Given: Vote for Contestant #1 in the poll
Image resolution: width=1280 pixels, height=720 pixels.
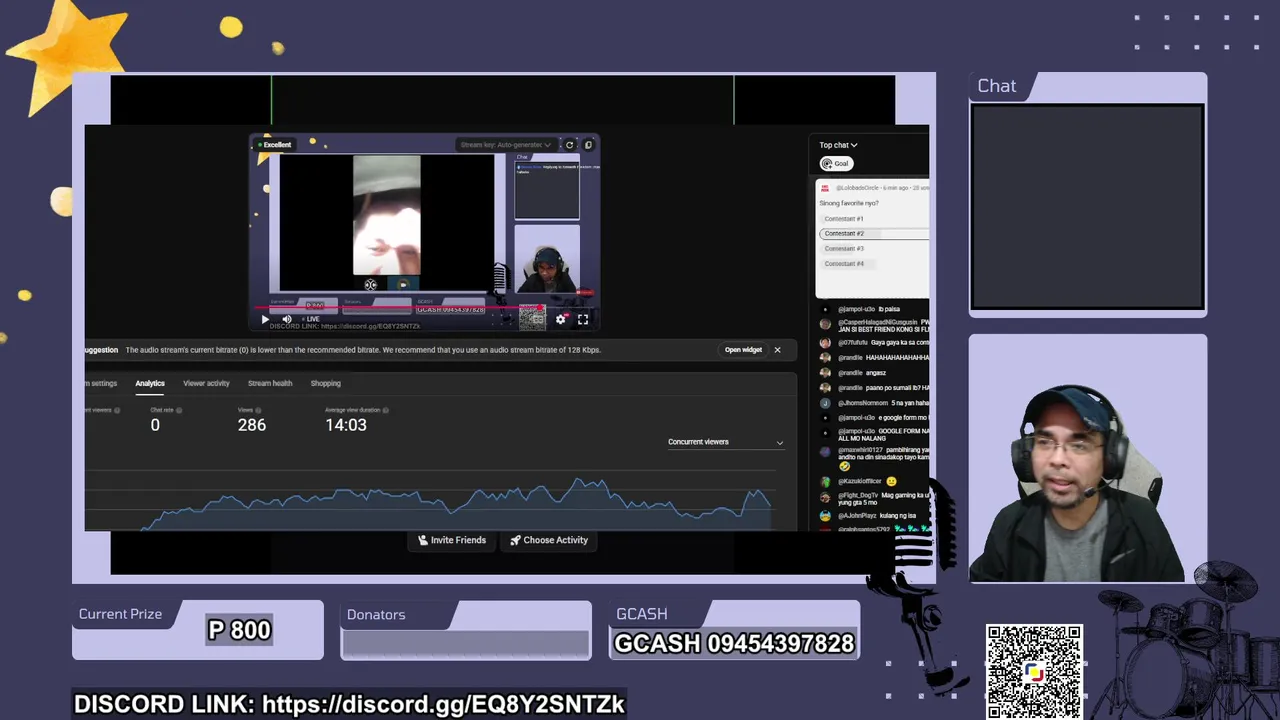Looking at the screenshot, I should click(873, 219).
